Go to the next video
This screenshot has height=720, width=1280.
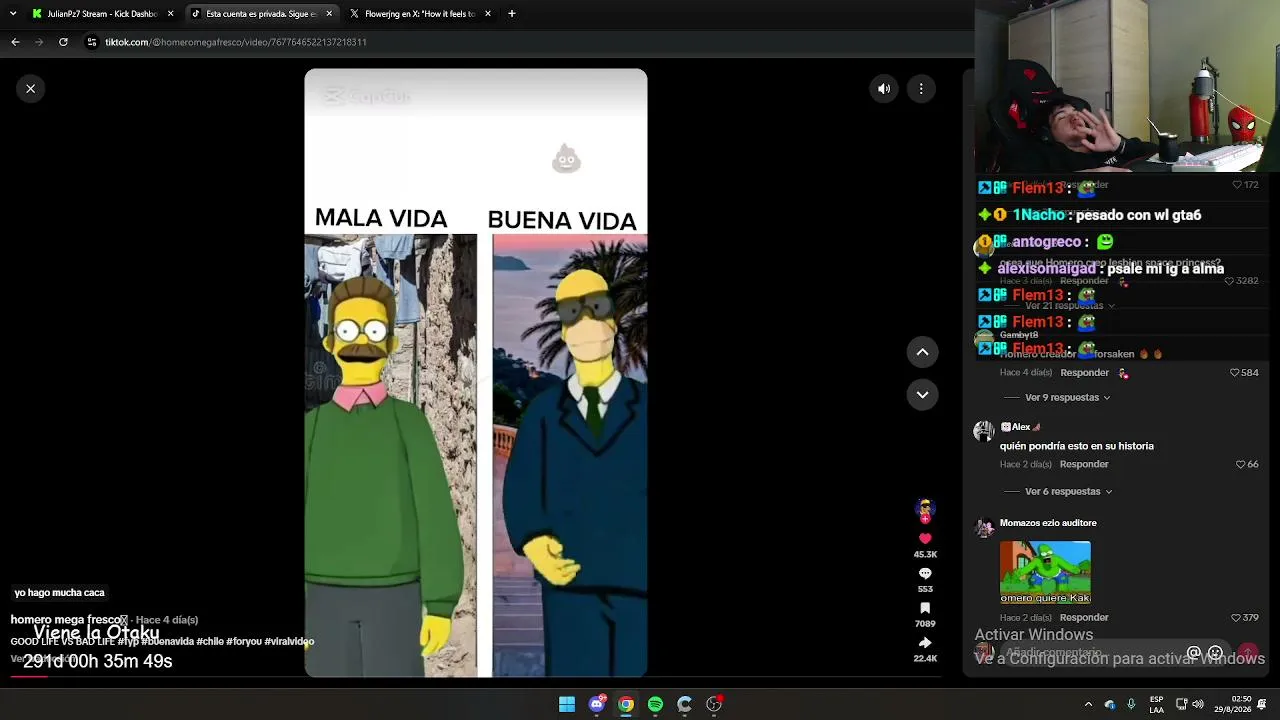(922, 395)
